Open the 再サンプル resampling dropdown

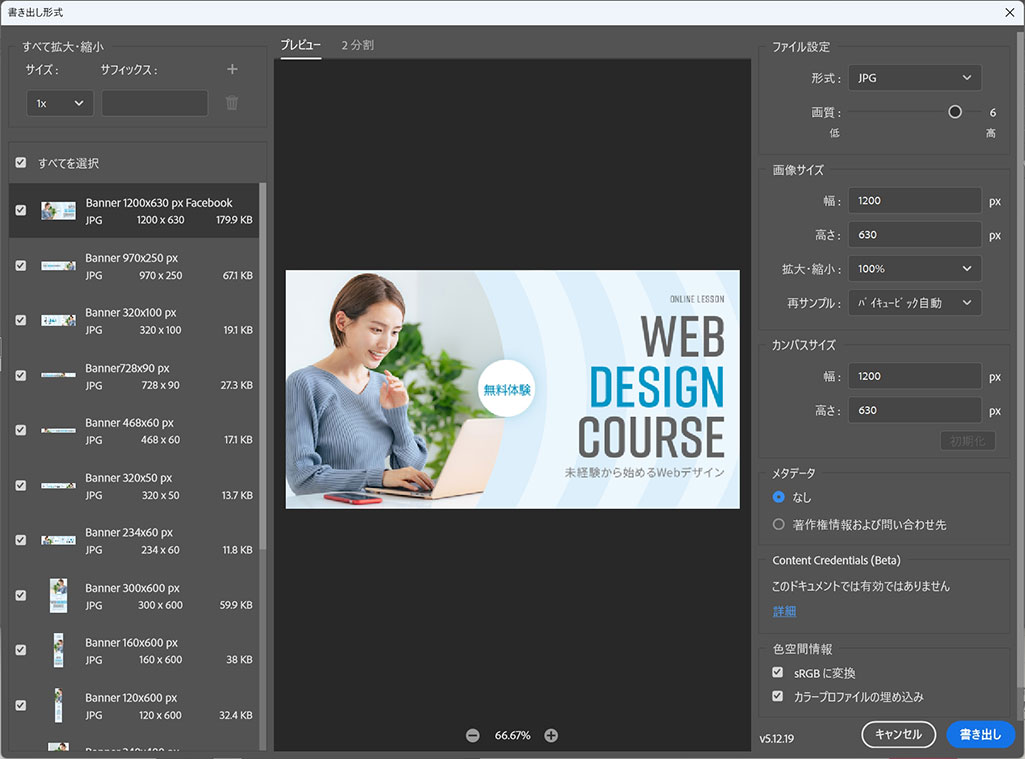coord(915,303)
